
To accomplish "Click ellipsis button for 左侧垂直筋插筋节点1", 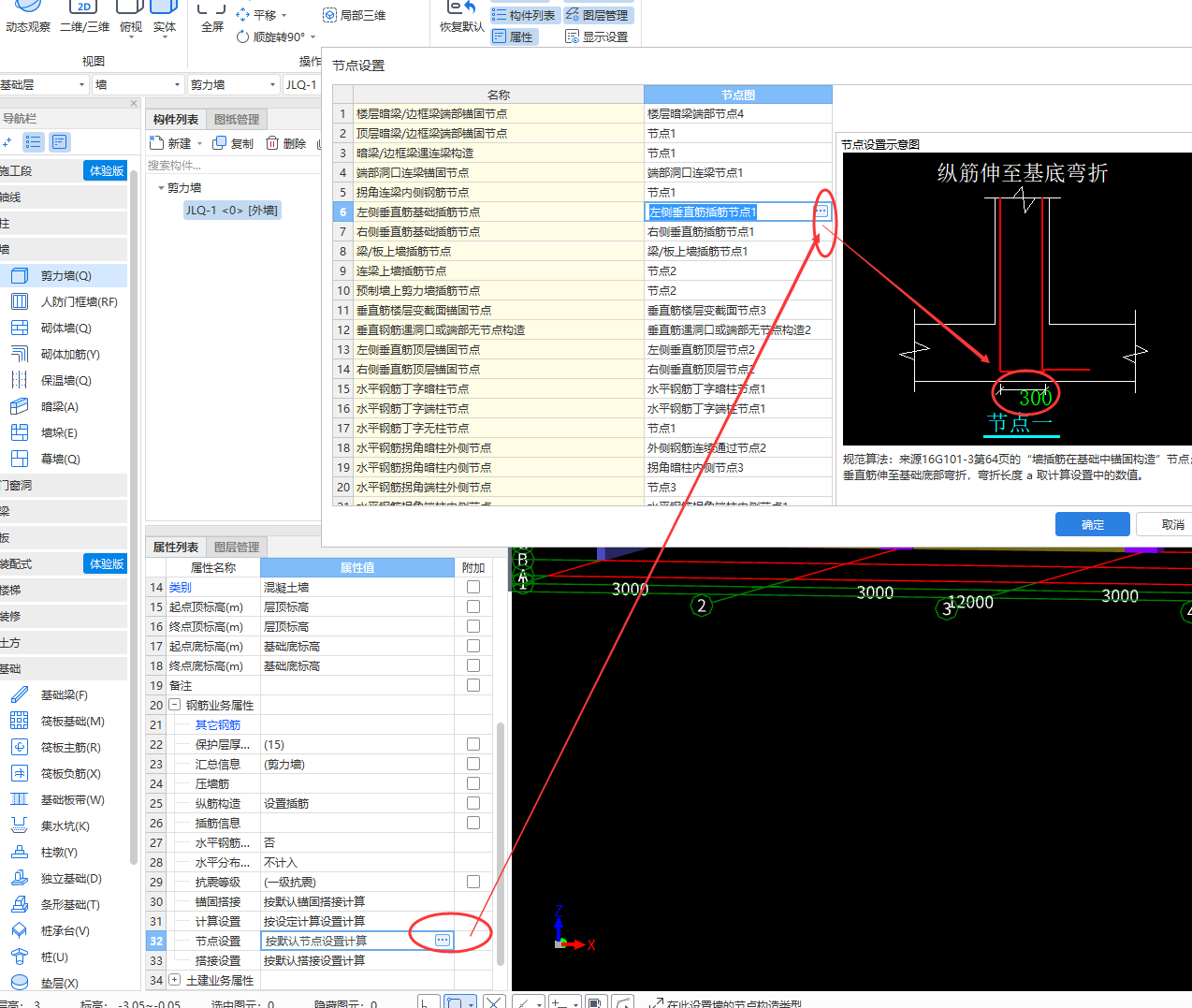I will 821,212.
